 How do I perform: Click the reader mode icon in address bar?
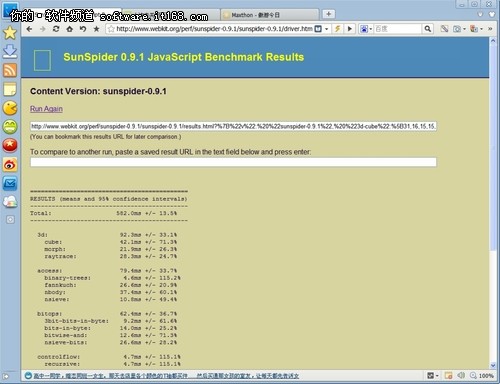coord(318,29)
